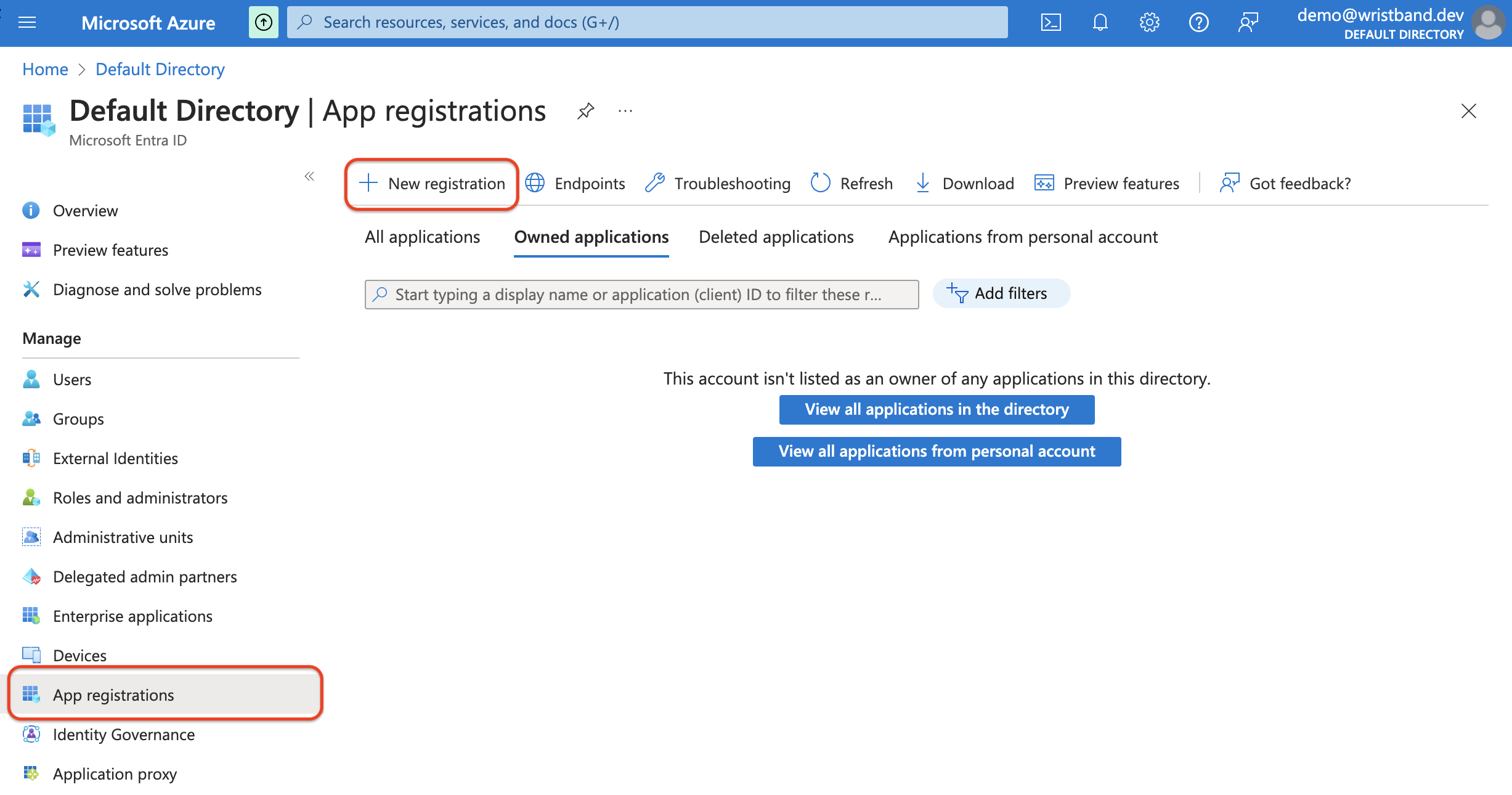Open the Azure portal hamburger menu
1512x795 pixels.
27,23
